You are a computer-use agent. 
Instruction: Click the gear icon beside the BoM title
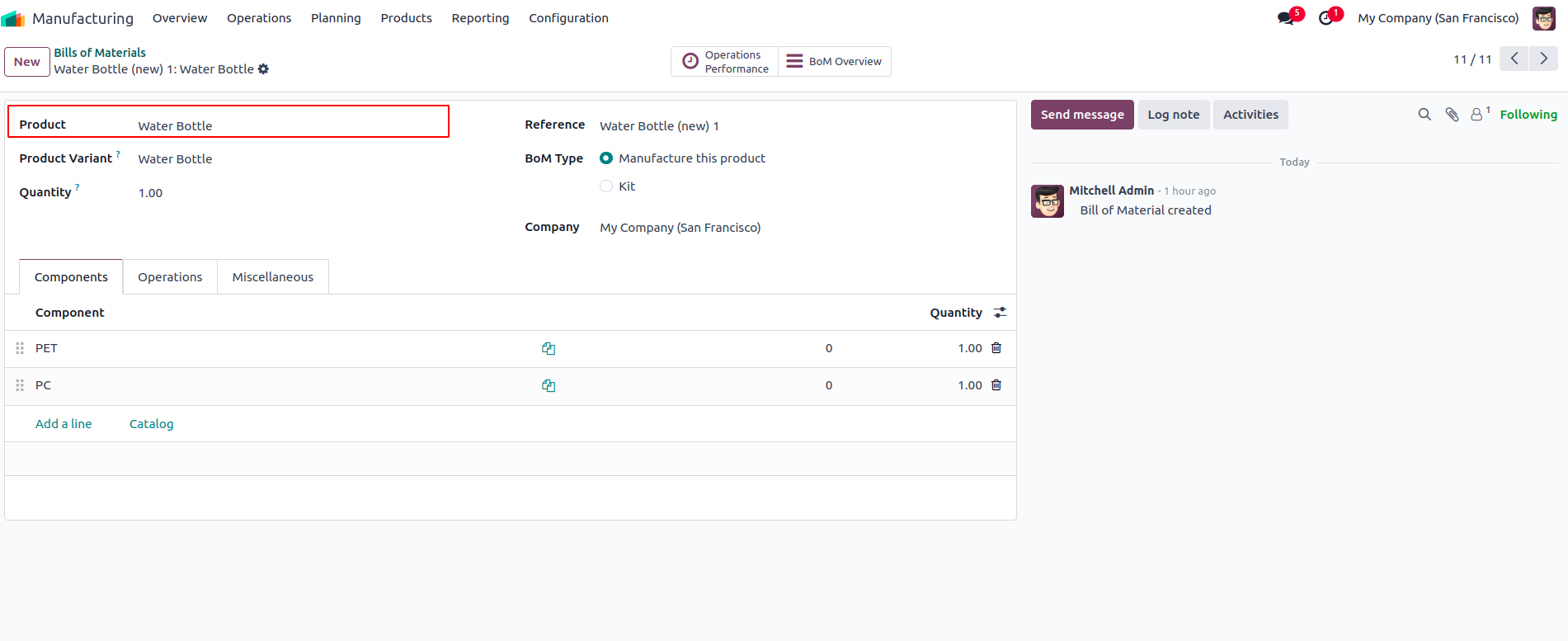263,69
